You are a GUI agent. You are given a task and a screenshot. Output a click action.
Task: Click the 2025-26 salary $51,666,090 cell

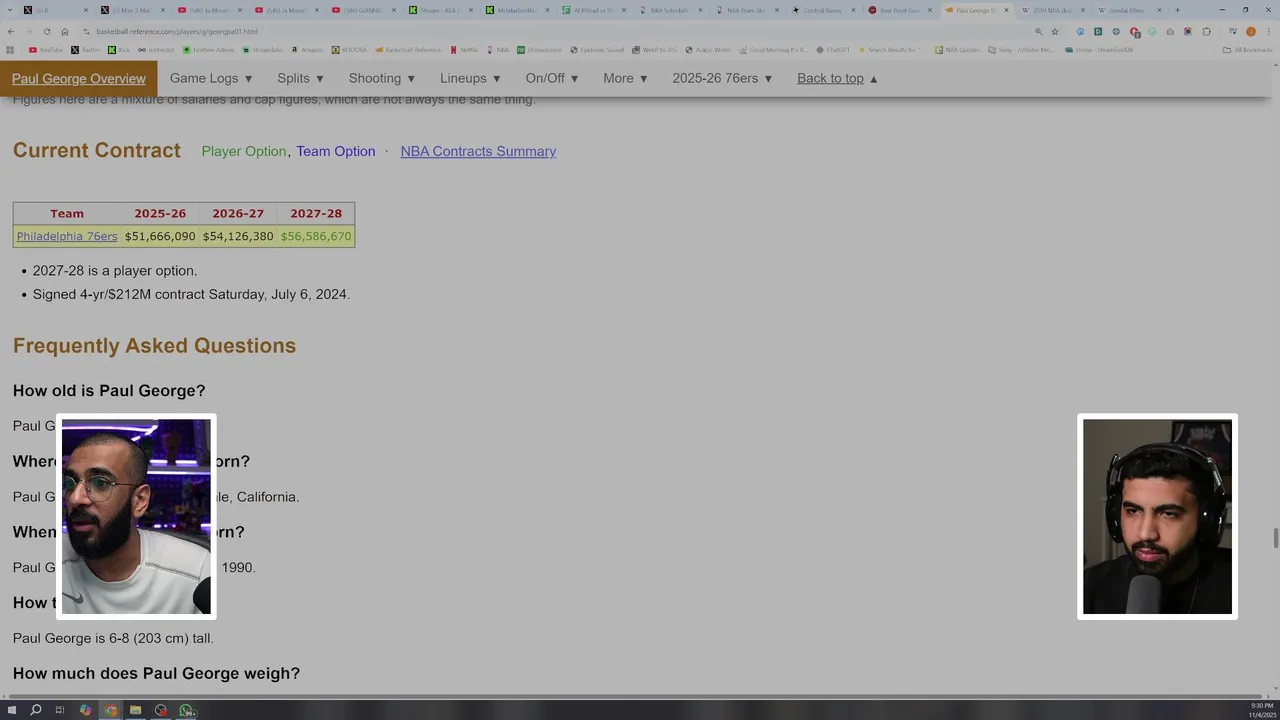[x=160, y=236]
